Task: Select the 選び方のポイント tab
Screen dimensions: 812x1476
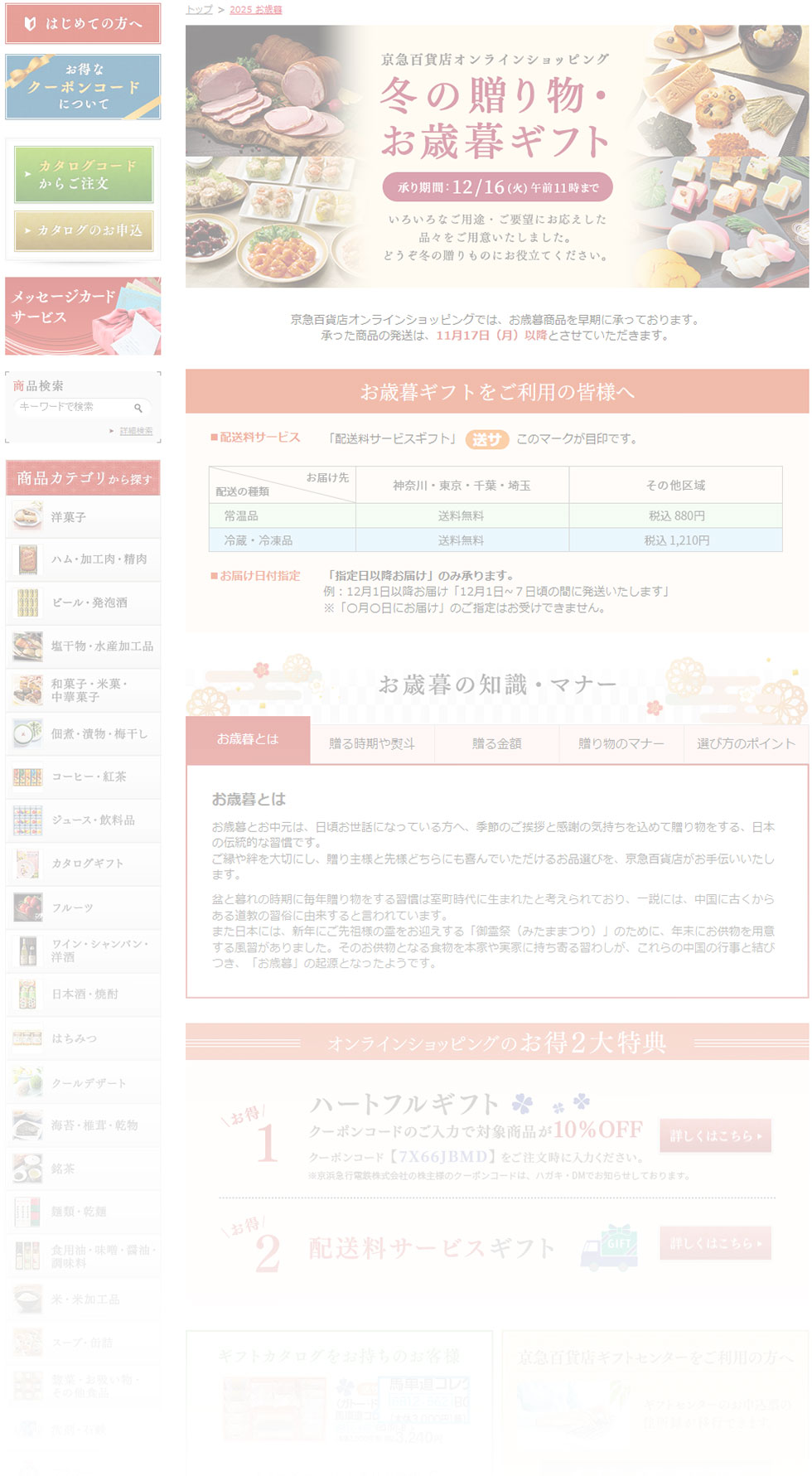Action: (x=746, y=743)
